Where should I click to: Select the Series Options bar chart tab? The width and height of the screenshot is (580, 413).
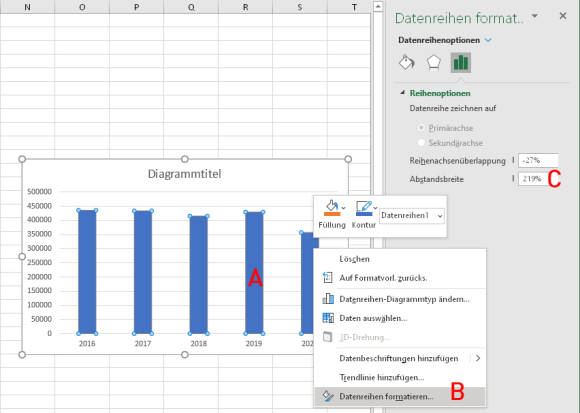click(461, 62)
